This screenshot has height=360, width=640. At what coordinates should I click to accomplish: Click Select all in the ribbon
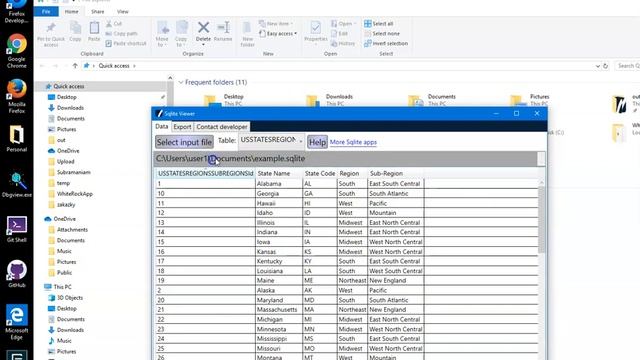click(x=379, y=24)
